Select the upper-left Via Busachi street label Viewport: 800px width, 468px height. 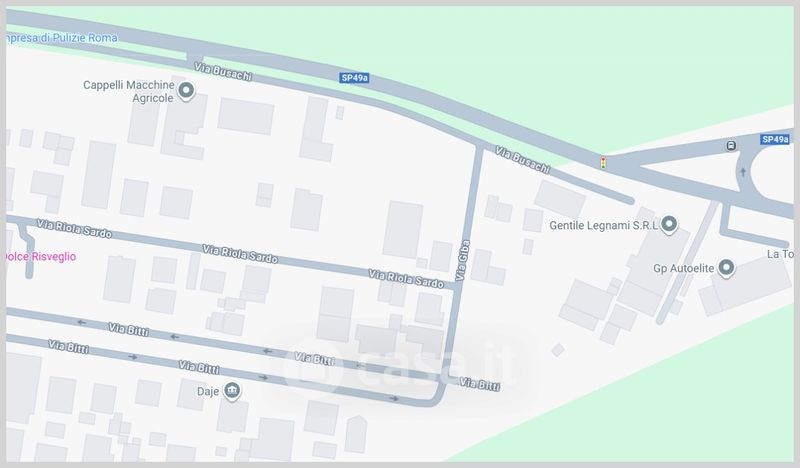coord(223,72)
